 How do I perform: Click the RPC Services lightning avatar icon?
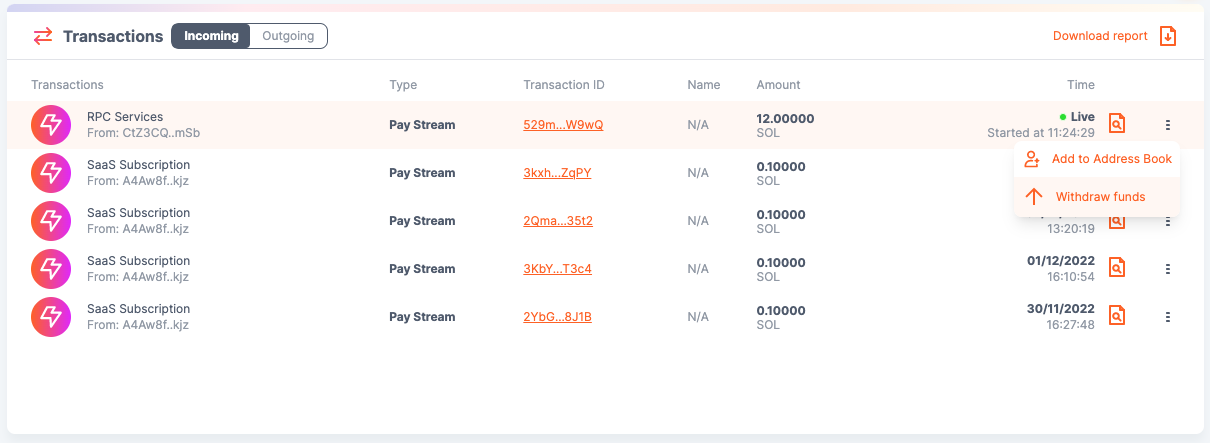click(x=49, y=124)
